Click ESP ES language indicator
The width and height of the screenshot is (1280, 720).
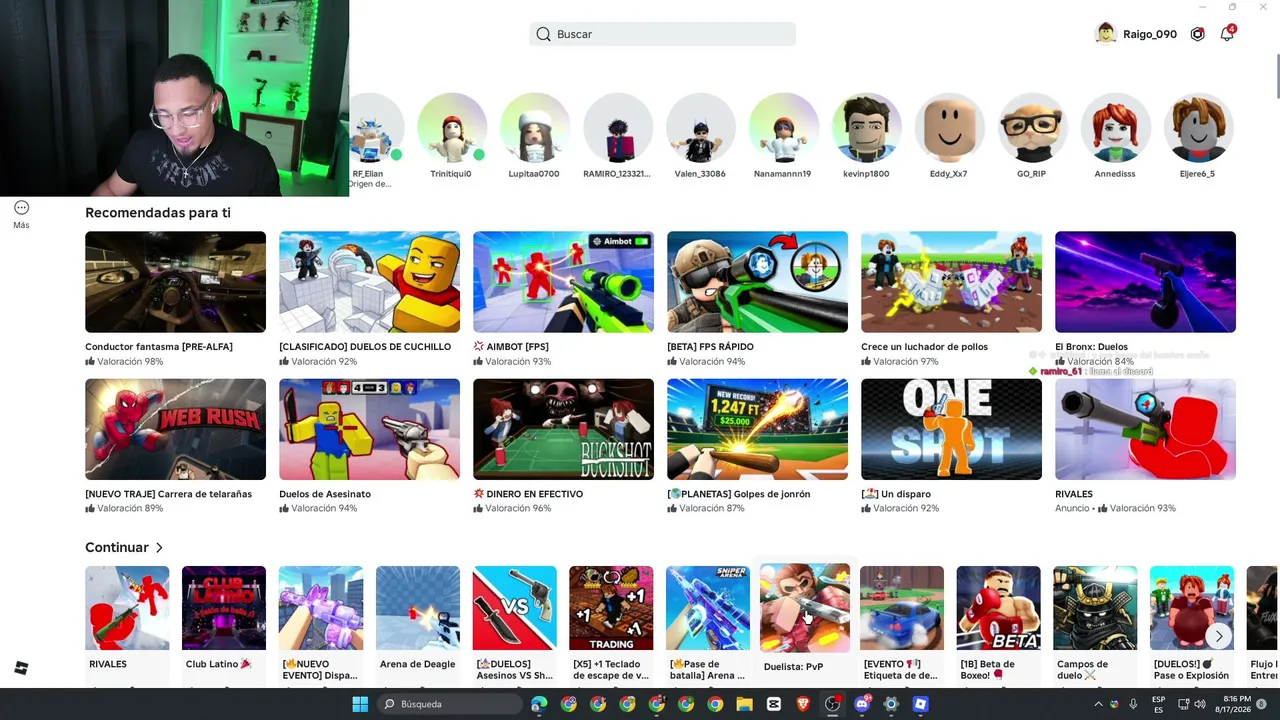[x=1159, y=704]
